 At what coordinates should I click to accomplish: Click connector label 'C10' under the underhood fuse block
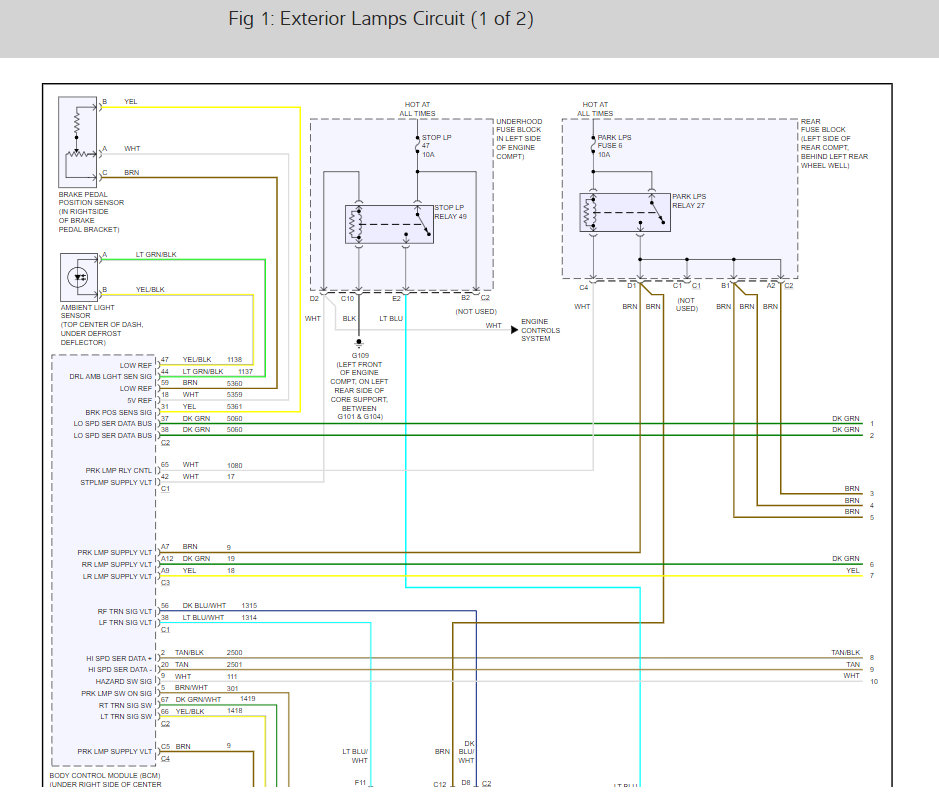pos(347,298)
